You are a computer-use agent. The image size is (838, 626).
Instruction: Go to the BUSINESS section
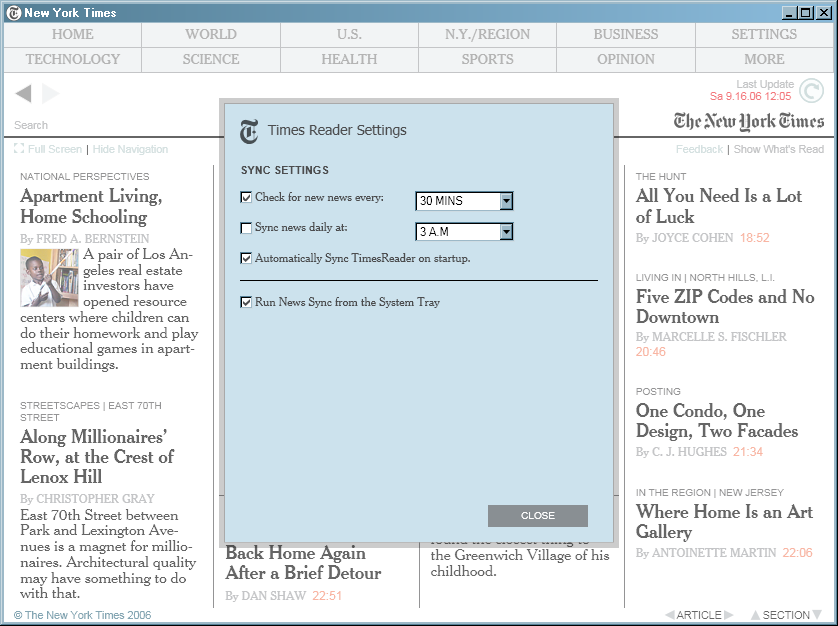(x=626, y=34)
